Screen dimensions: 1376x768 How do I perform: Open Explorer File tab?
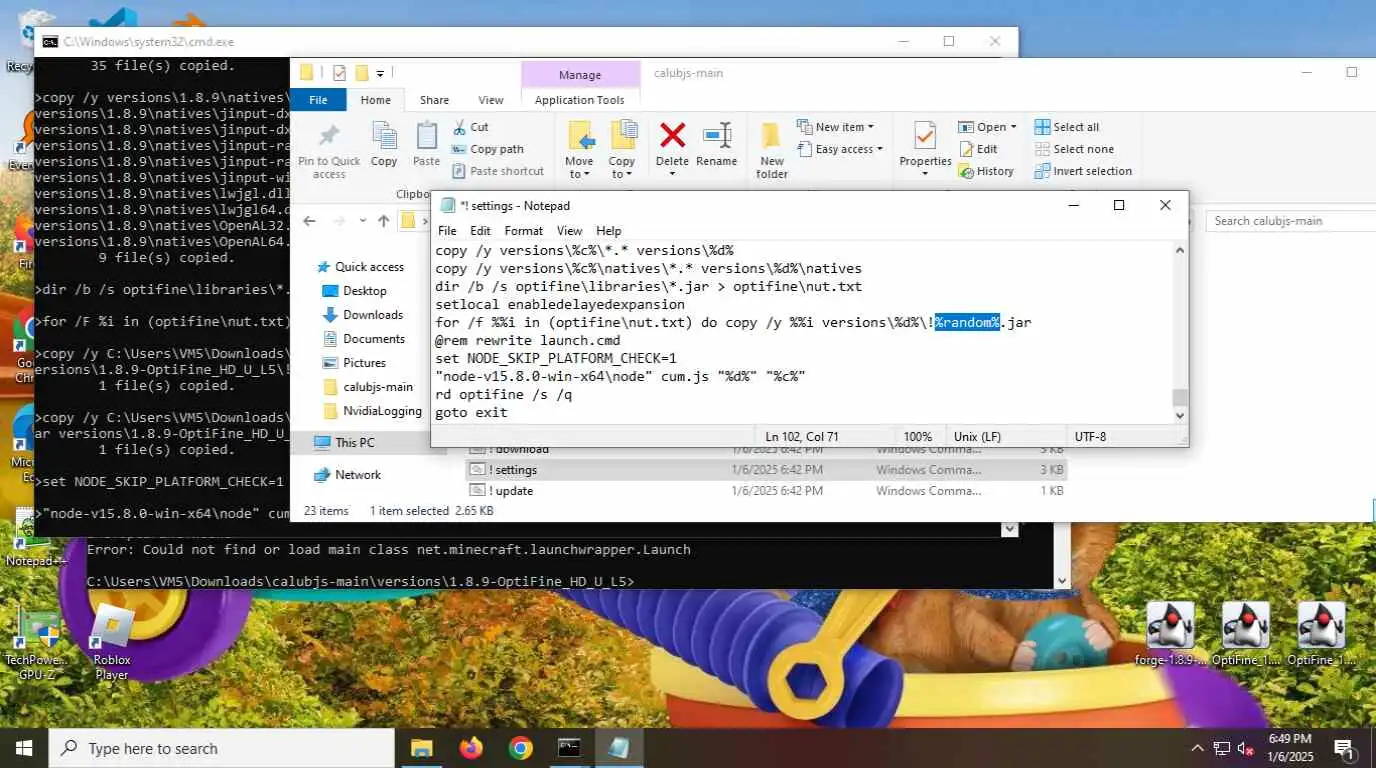318,100
